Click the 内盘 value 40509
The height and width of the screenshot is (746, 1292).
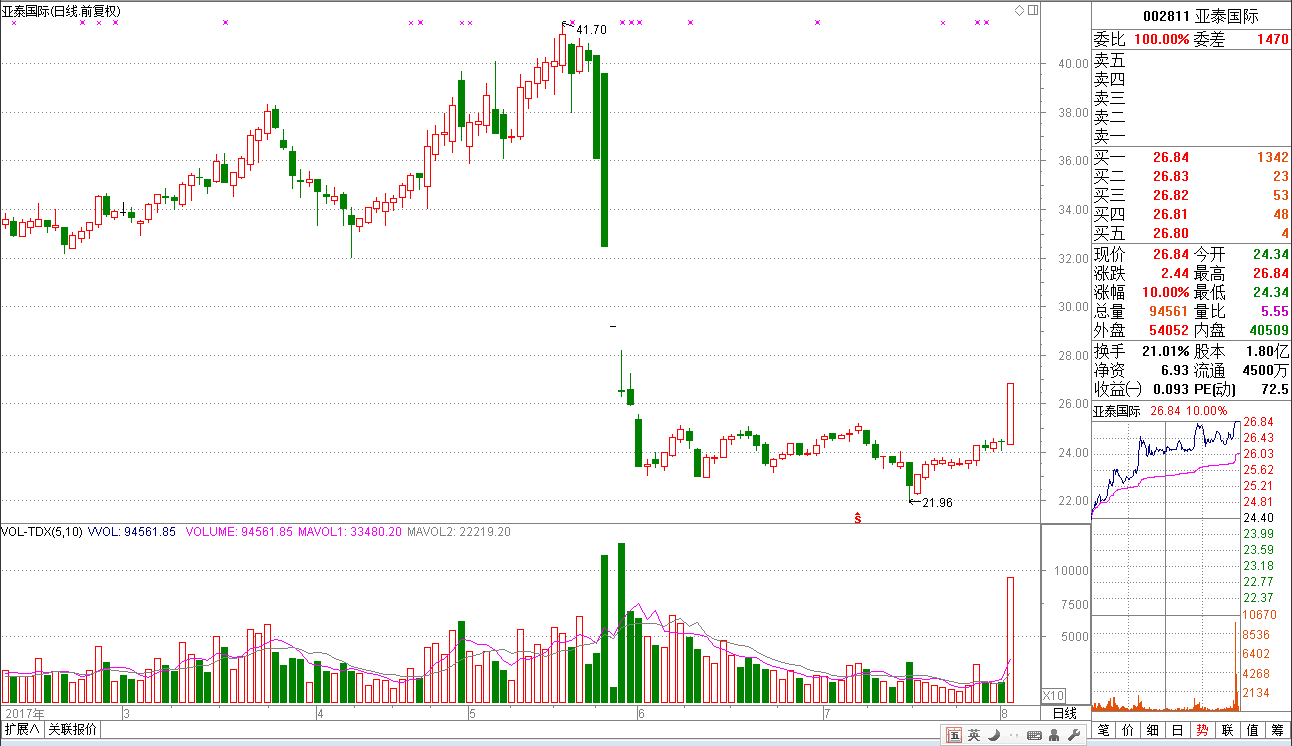click(x=1269, y=330)
